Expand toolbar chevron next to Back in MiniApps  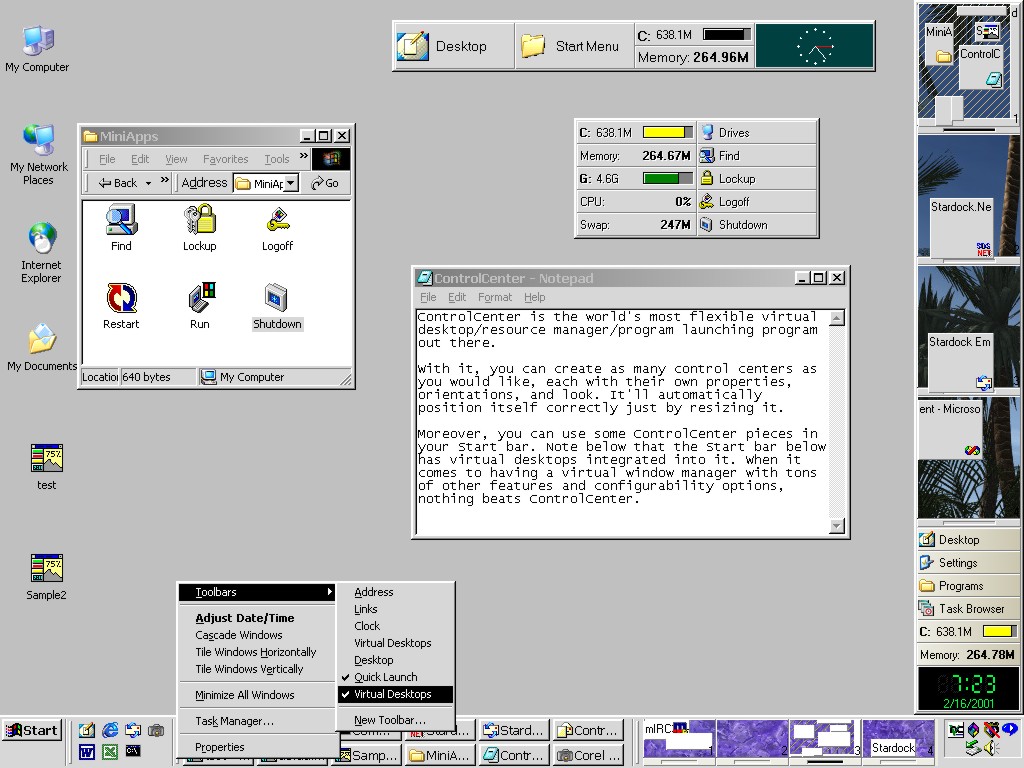(165, 180)
